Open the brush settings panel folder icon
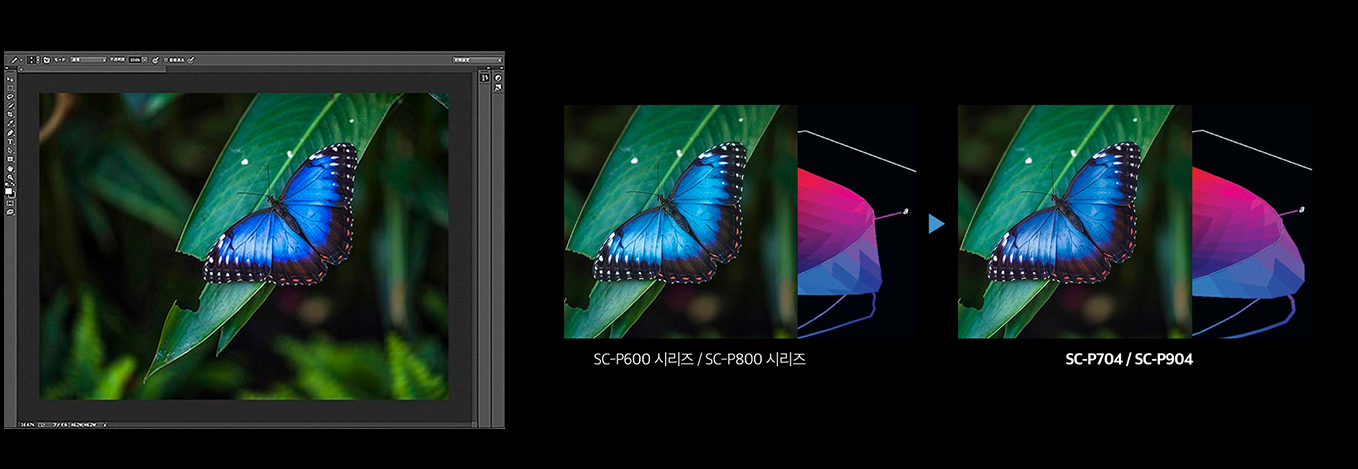Image resolution: width=1358 pixels, height=469 pixels. (47, 60)
